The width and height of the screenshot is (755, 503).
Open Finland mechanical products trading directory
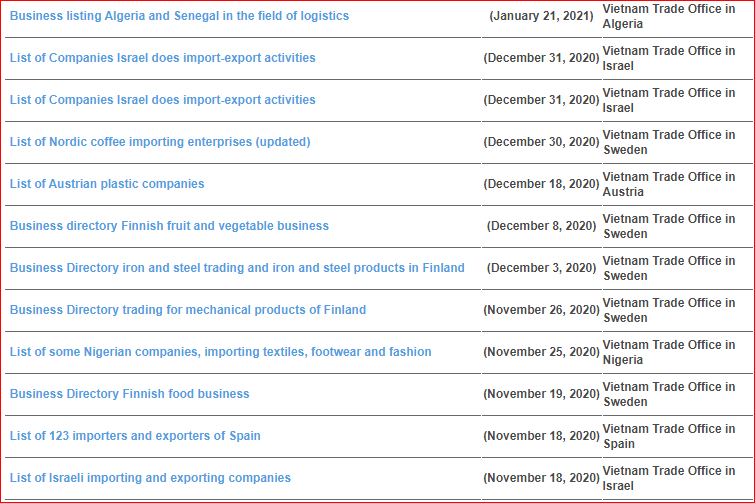click(188, 310)
